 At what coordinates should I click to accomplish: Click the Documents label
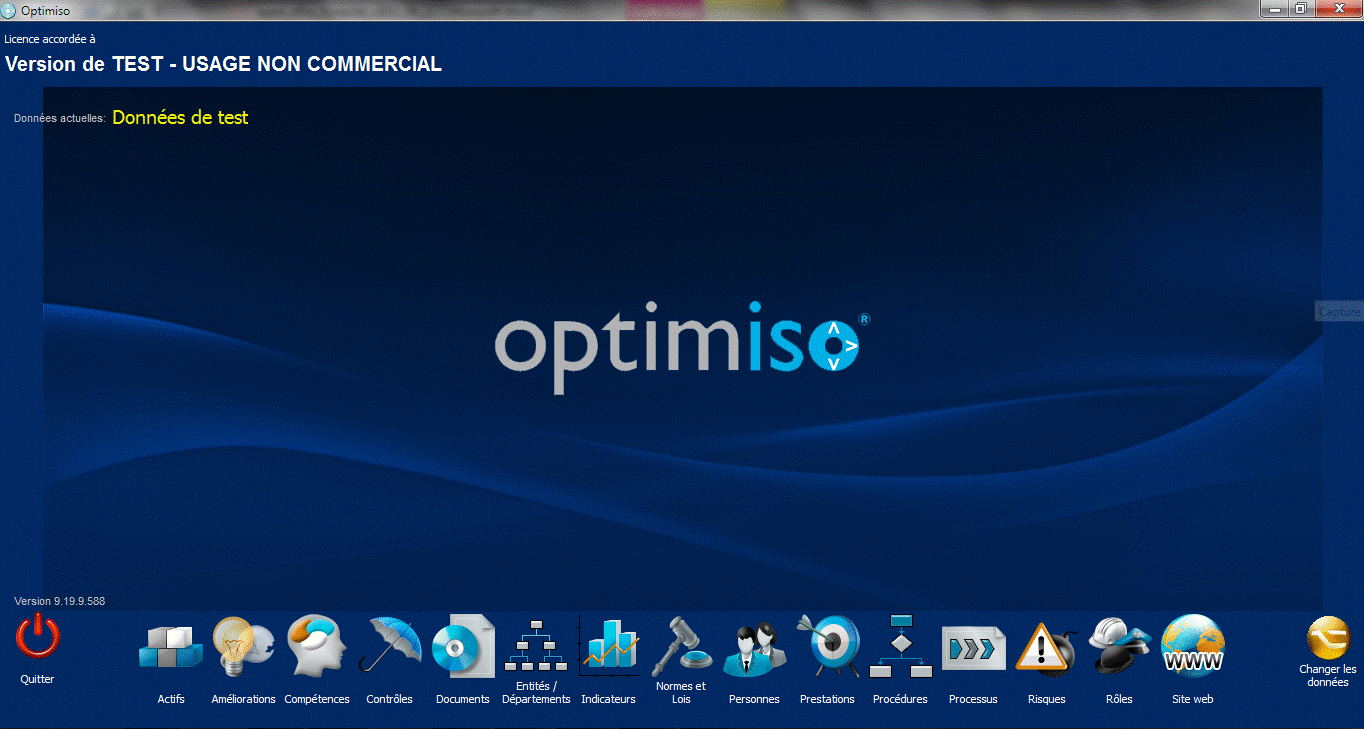[x=463, y=699]
